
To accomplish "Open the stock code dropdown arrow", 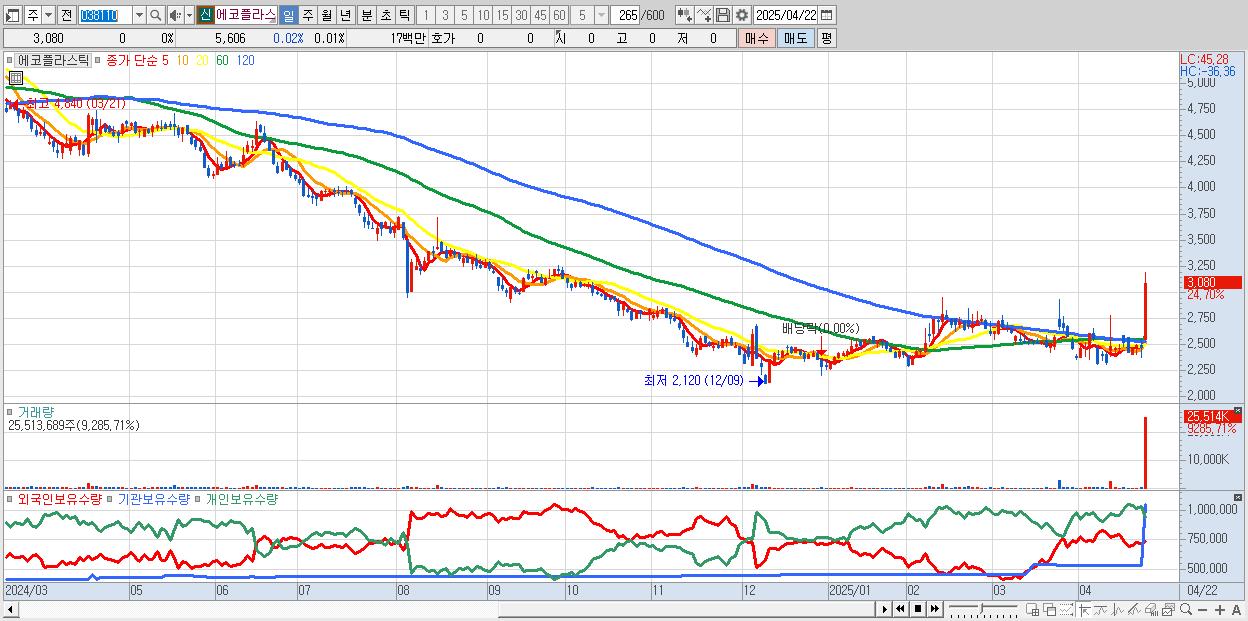I will [139, 15].
